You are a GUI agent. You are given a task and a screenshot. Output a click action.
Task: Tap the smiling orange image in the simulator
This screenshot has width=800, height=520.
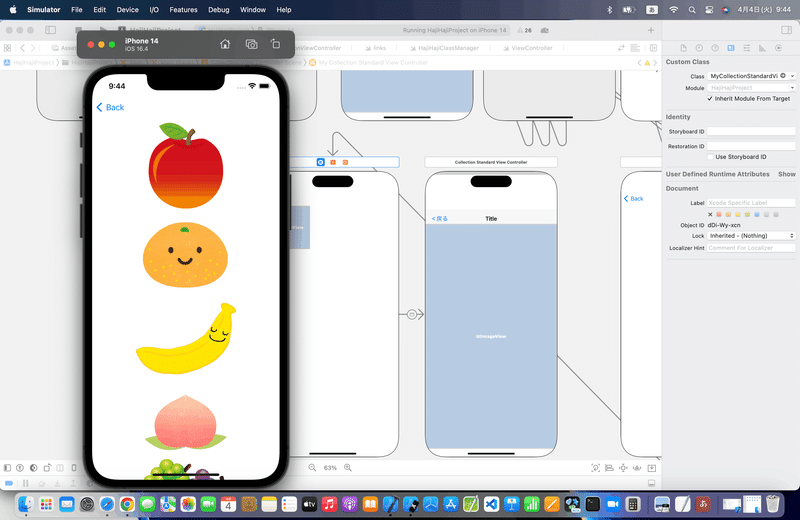[x=185, y=255]
